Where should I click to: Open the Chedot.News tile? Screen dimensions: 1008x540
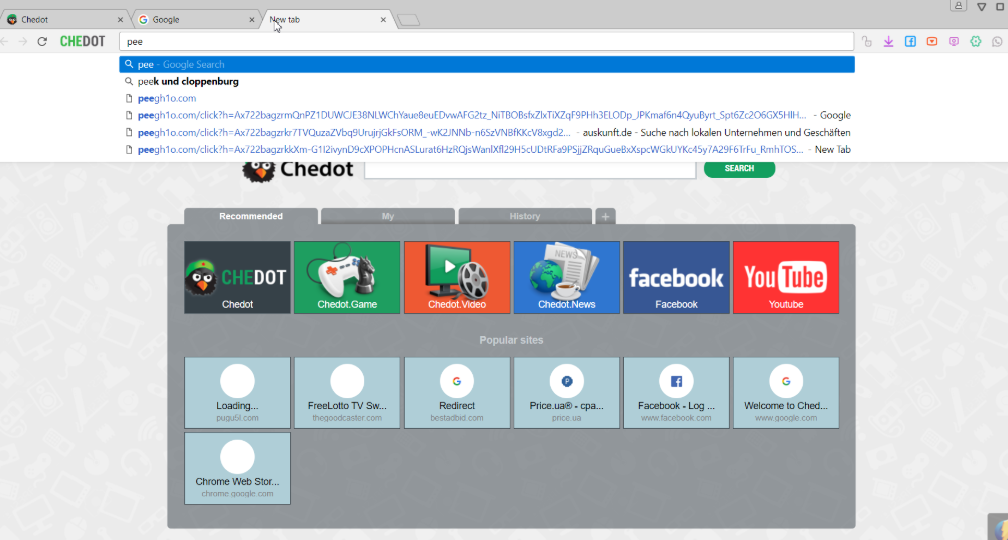[x=566, y=277]
